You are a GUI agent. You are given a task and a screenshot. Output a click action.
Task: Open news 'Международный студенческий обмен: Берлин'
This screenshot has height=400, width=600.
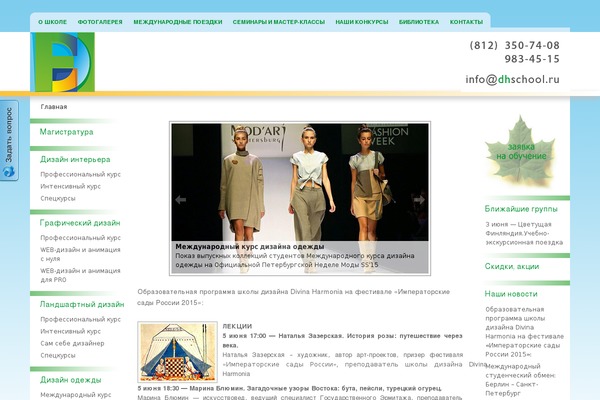tap(521, 380)
